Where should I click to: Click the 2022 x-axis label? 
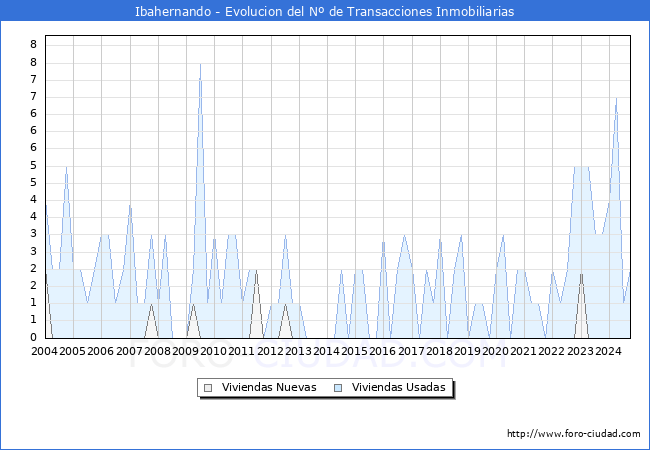pos(552,351)
